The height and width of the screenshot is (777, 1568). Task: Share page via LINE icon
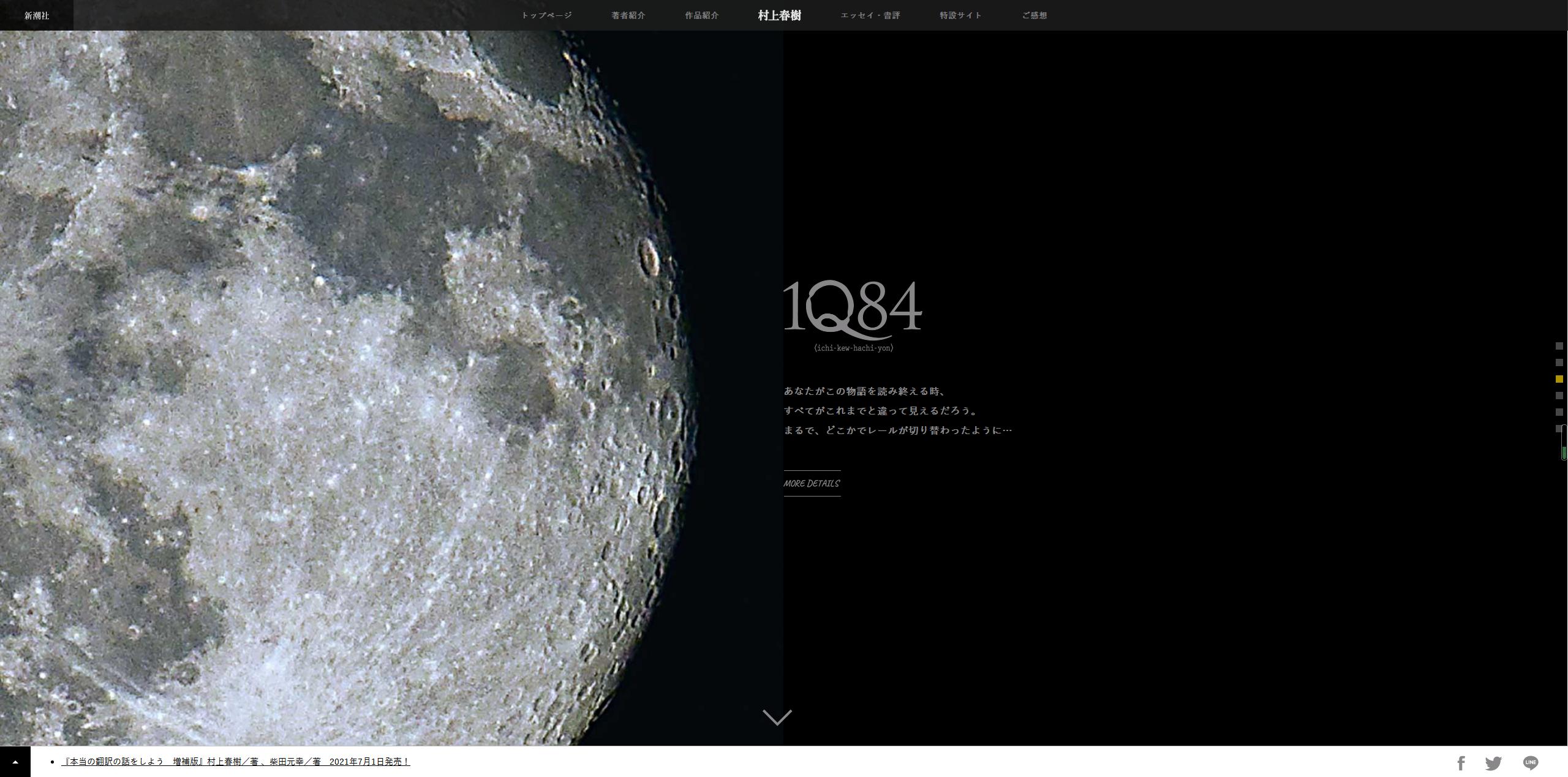click(x=1530, y=762)
